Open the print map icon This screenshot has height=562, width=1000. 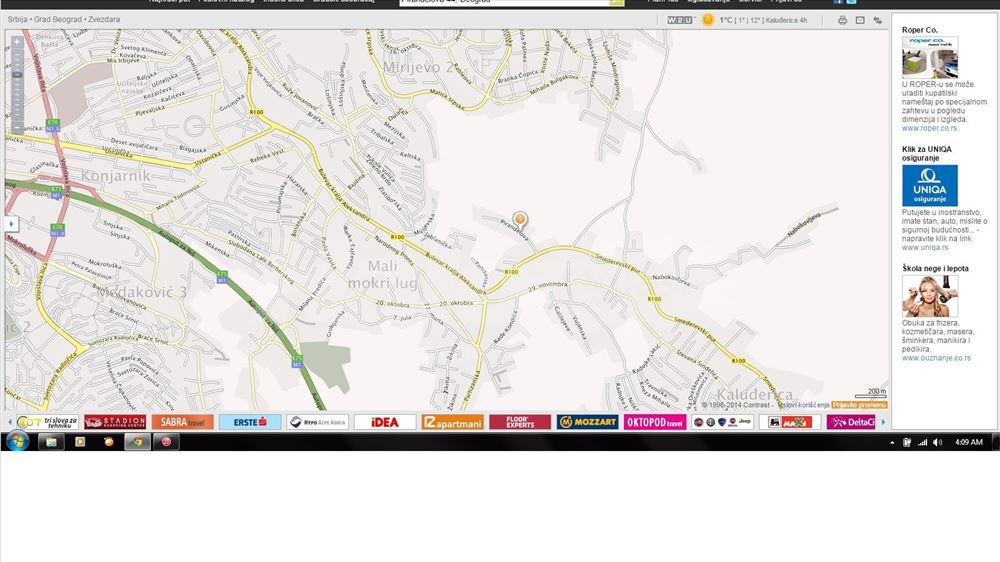pos(842,20)
